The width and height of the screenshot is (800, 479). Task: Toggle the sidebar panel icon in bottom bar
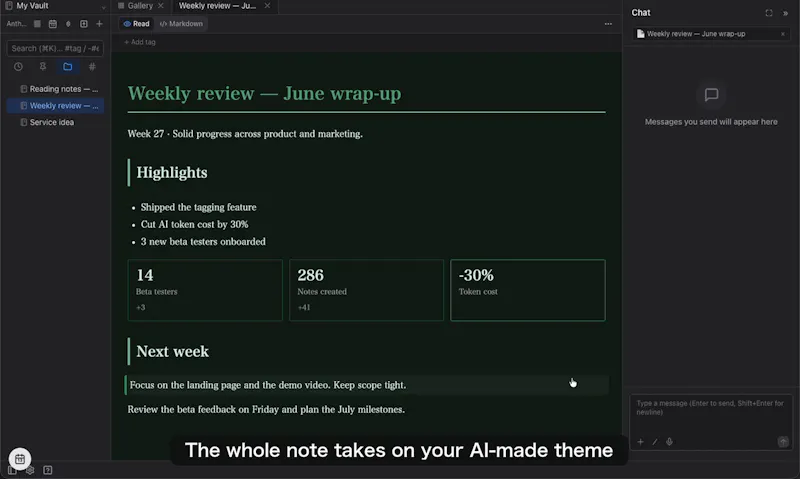[x=12, y=470]
